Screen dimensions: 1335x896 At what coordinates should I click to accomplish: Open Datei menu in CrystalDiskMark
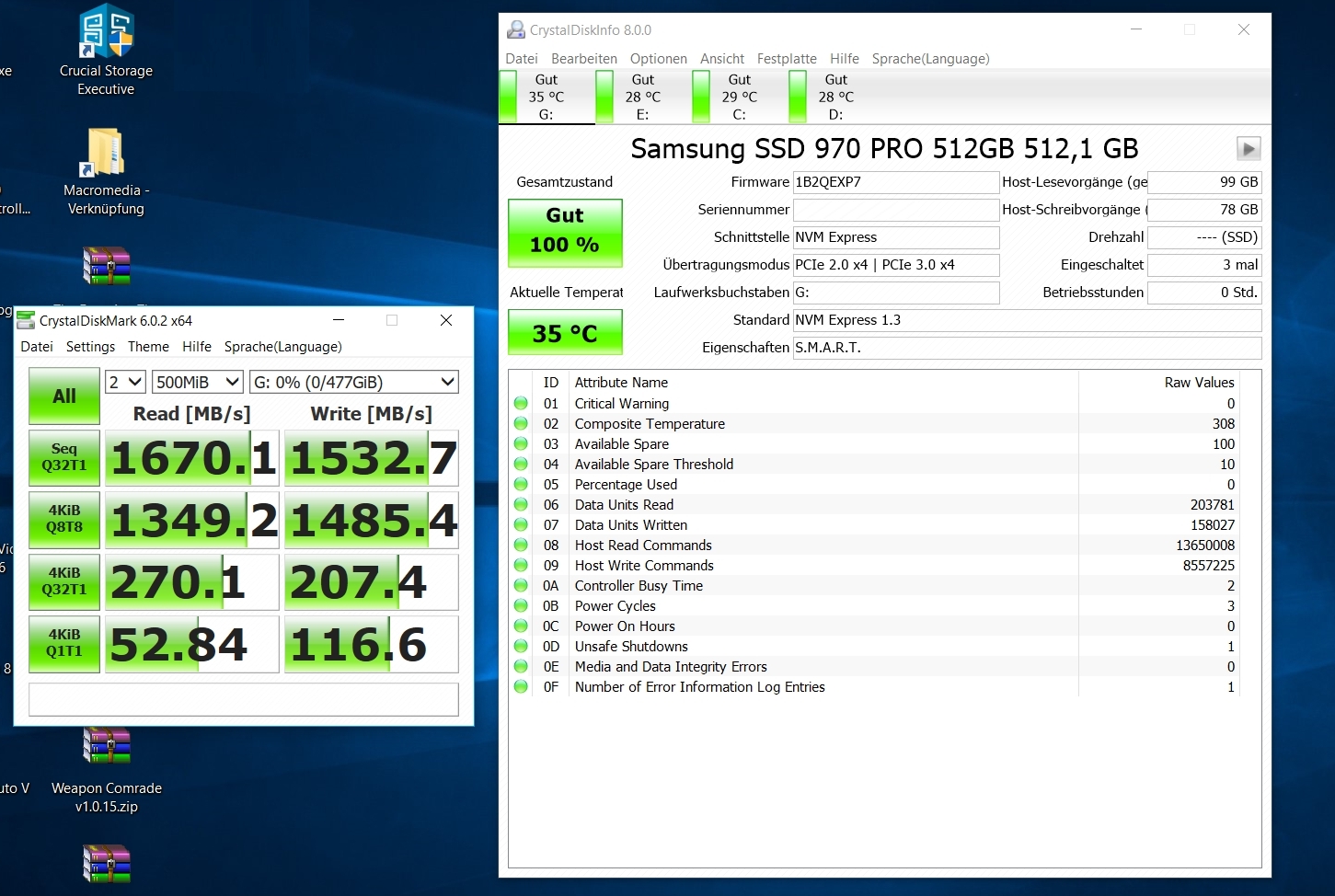[x=37, y=347]
